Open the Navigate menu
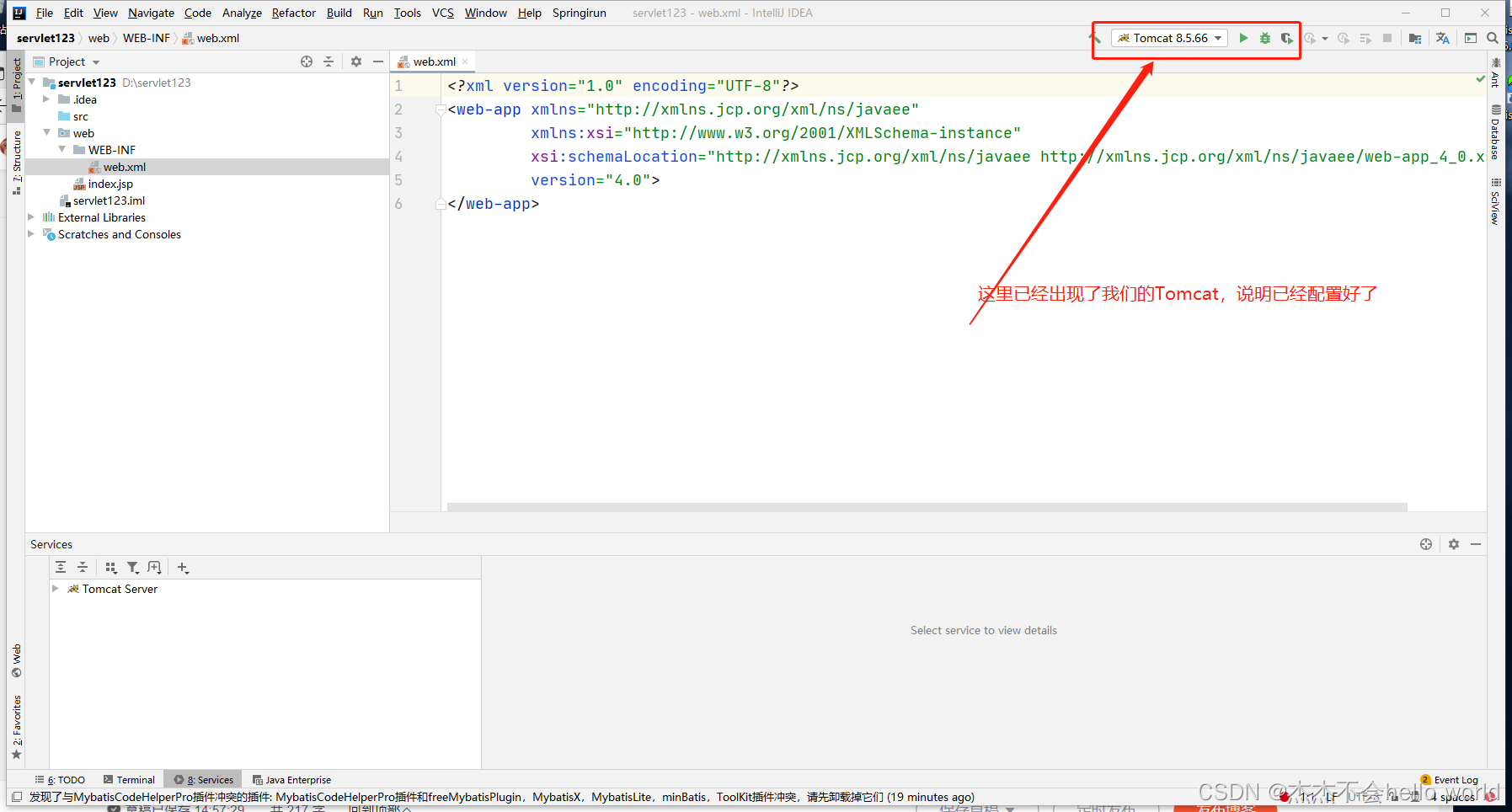This screenshot has height=812, width=1512. pyautogui.click(x=151, y=13)
